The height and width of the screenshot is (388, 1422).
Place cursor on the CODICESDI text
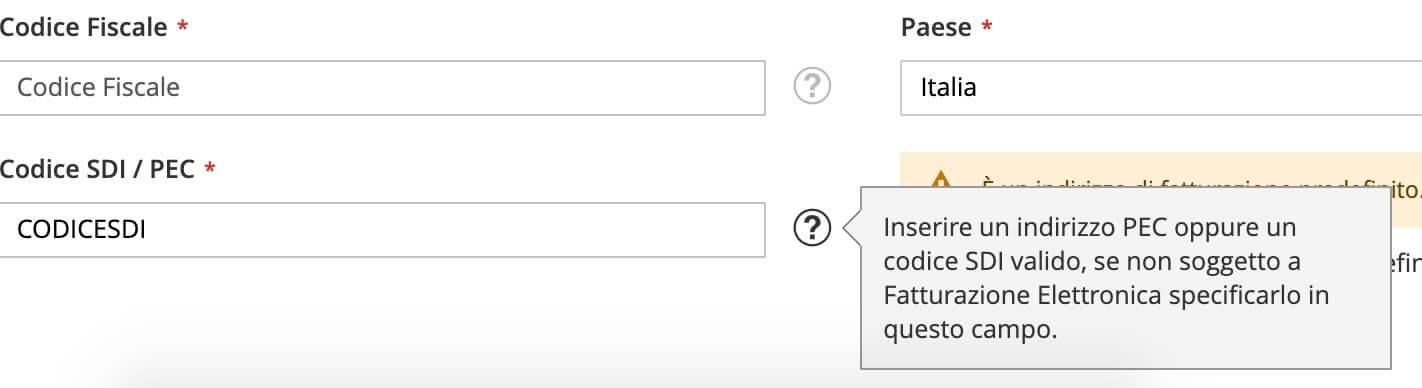click(x=82, y=229)
